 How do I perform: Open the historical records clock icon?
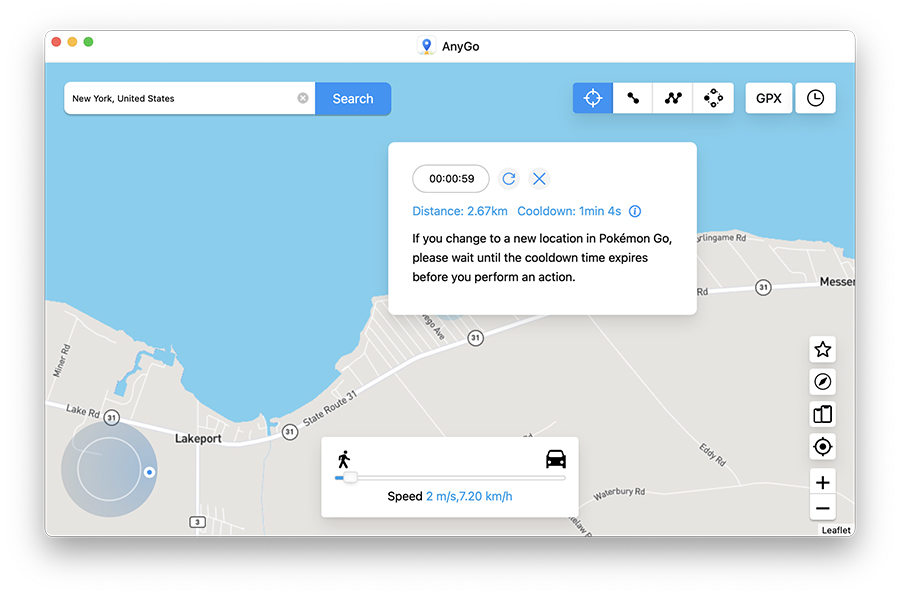(x=815, y=98)
